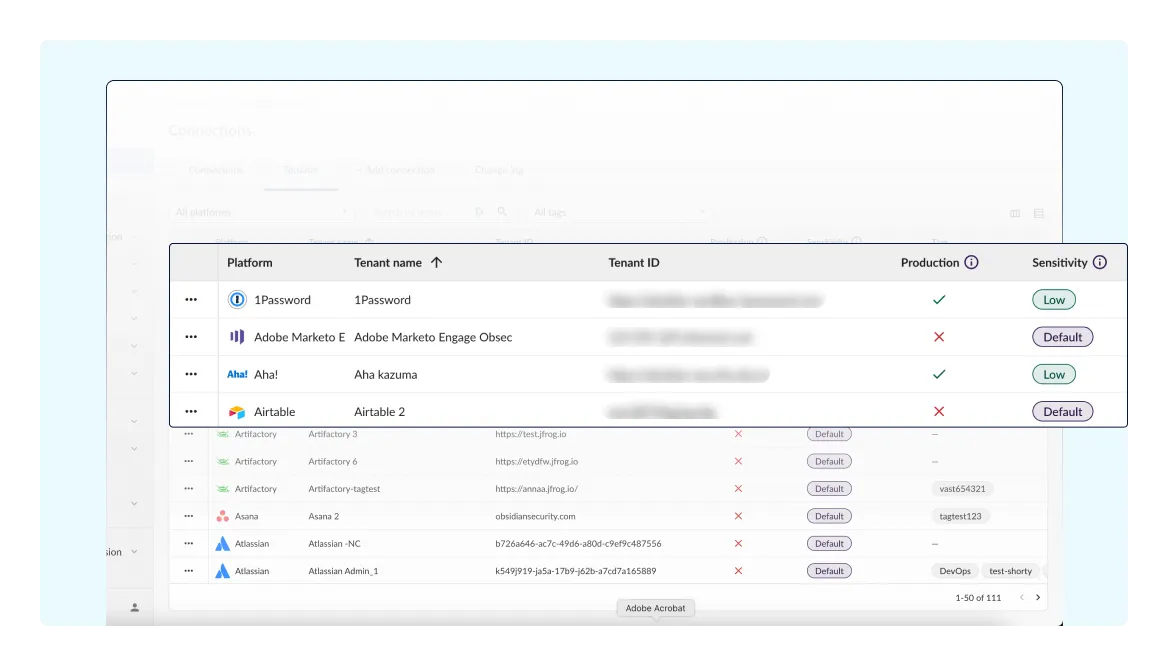
Task: Click red X in Asana 2 row
Action: (x=738, y=516)
